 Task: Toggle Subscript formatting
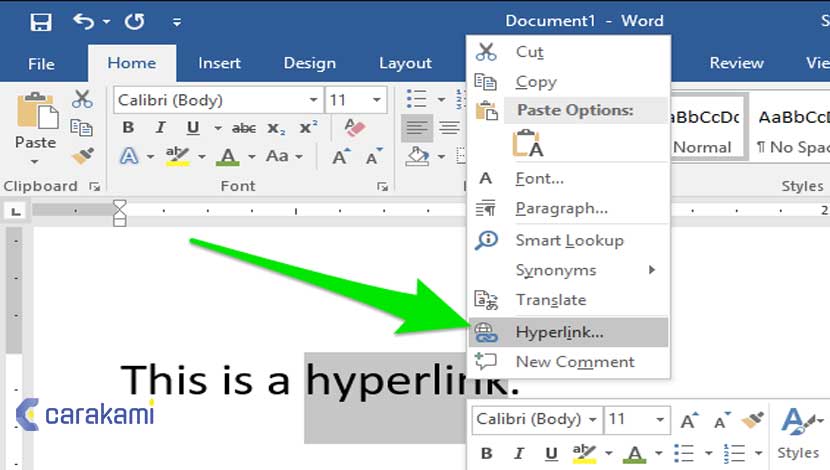pos(276,128)
